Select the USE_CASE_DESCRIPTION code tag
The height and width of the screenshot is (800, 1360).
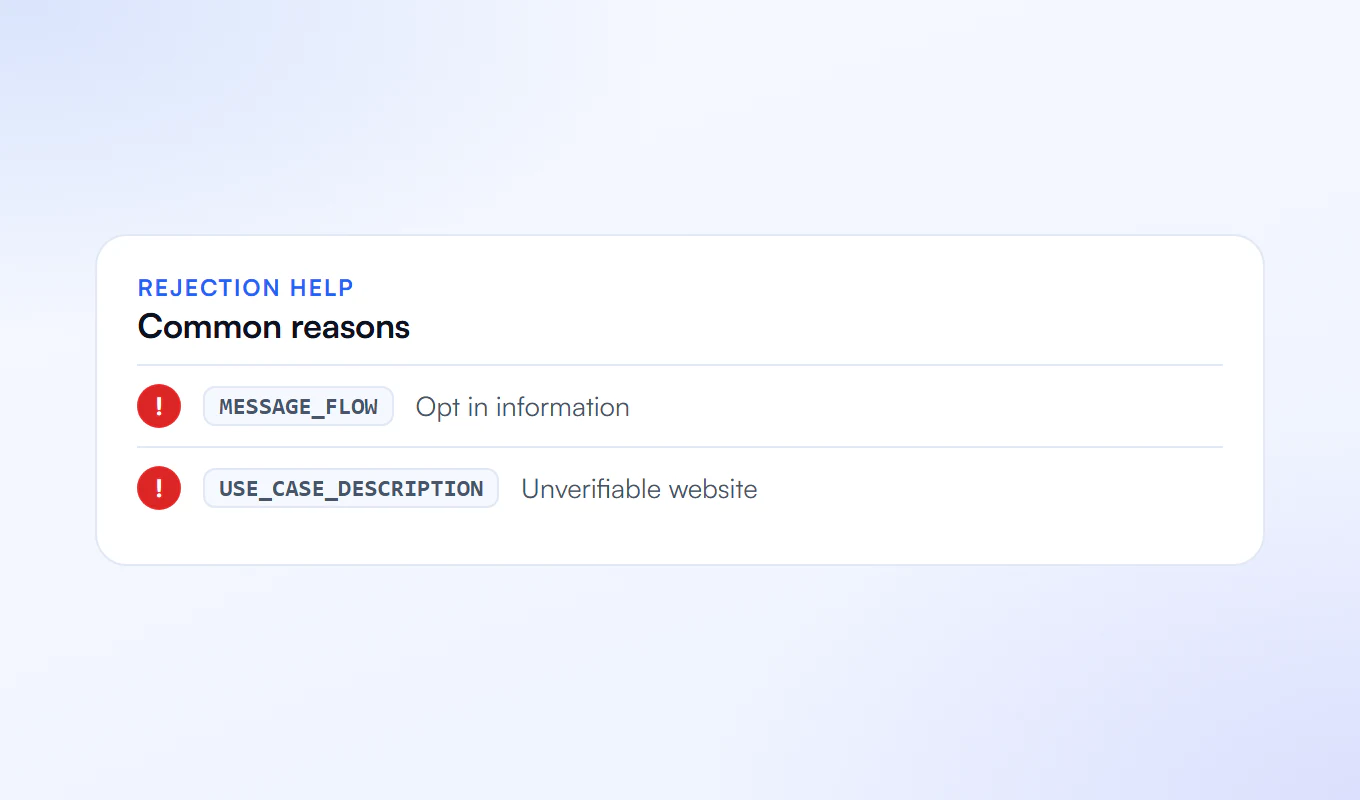[x=351, y=488]
